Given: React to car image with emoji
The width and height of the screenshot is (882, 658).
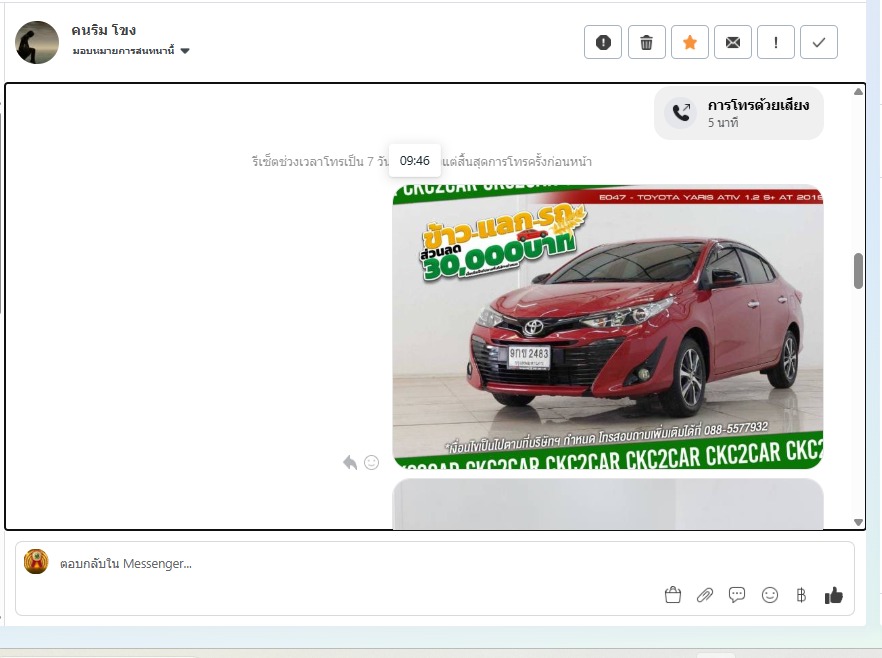Looking at the screenshot, I should click(372, 462).
